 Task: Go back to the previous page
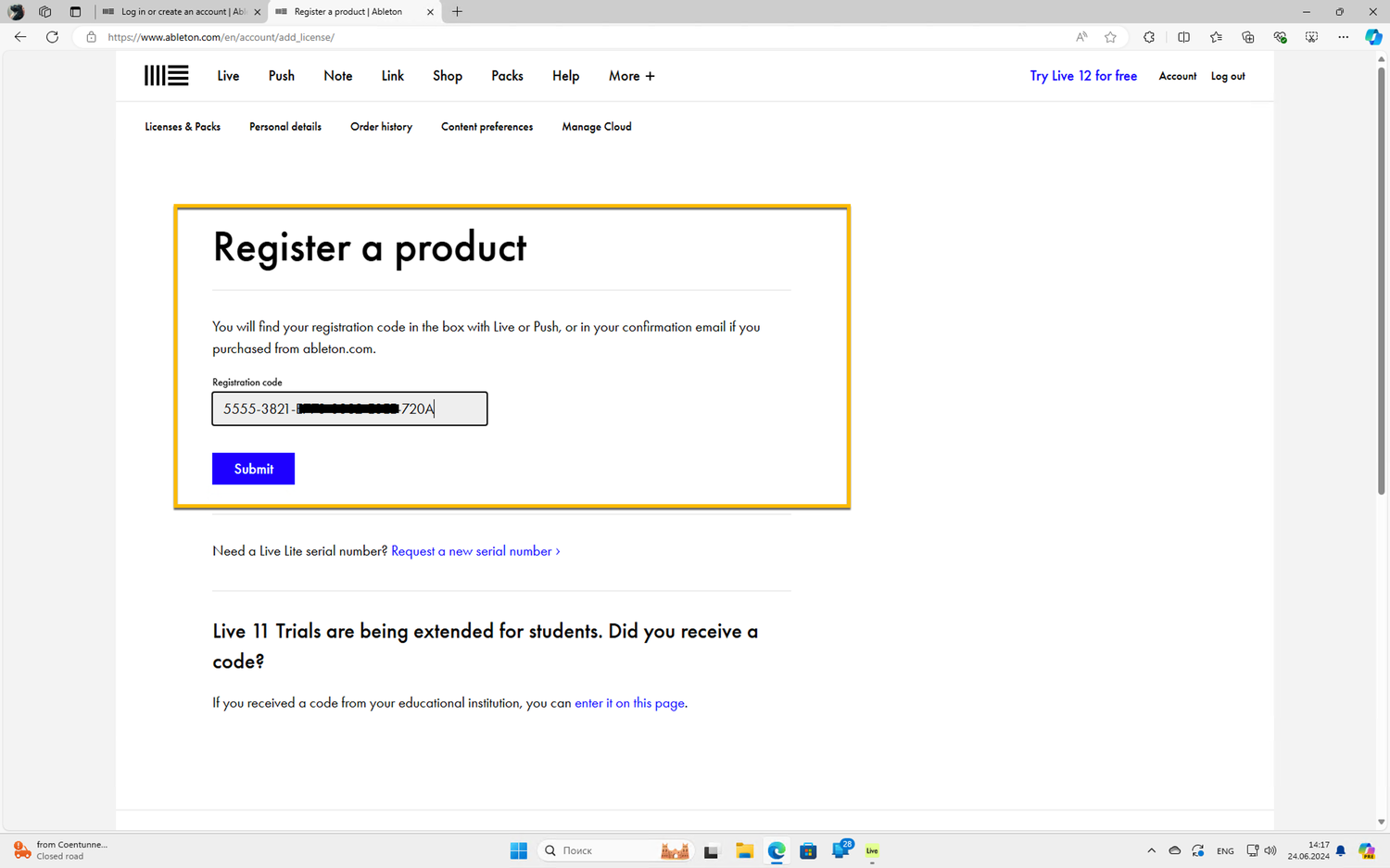(20, 37)
